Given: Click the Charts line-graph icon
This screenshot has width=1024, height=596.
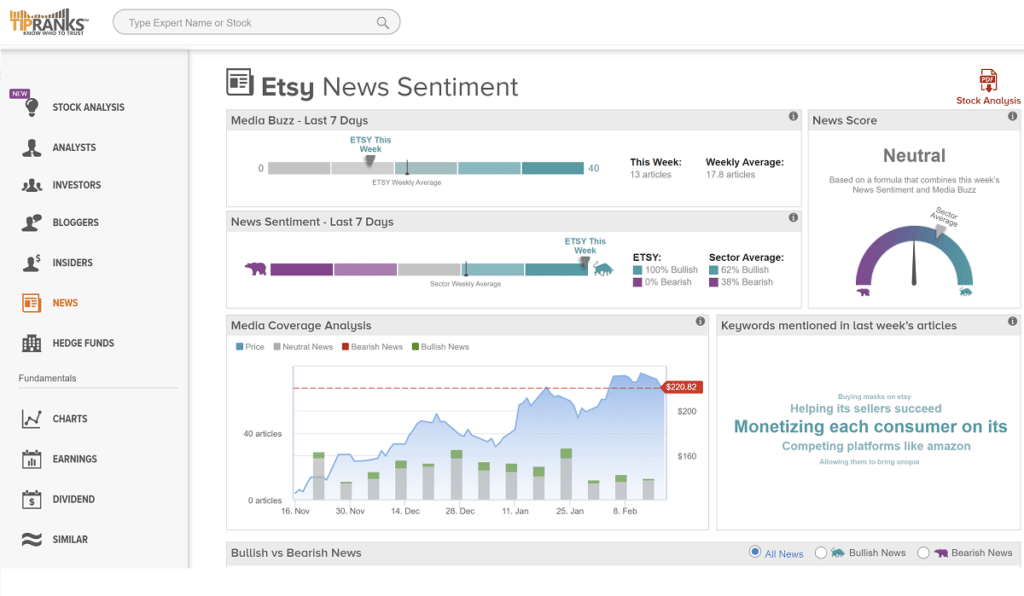Looking at the screenshot, I should (31, 418).
